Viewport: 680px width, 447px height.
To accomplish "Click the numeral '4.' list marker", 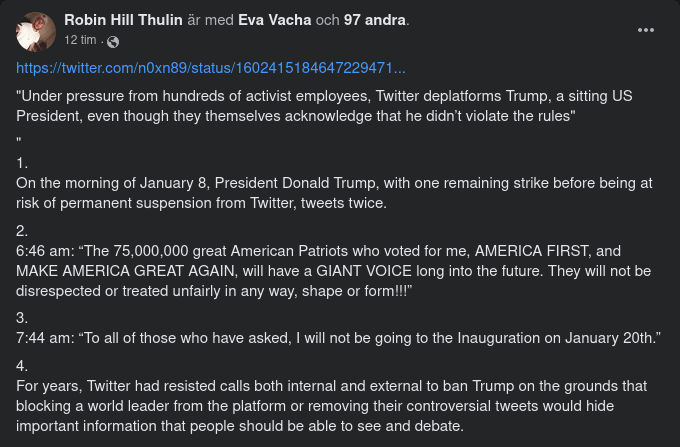I will point(23,364).
